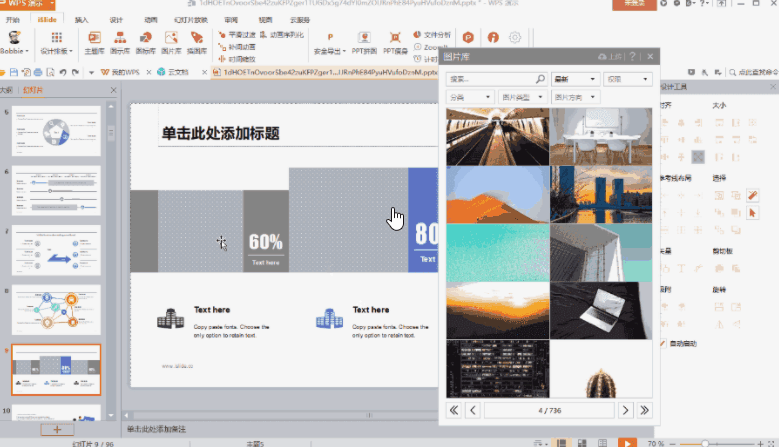Switch to the 设计 ribbon tab
The width and height of the screenshot is (779, 447).
116,20
